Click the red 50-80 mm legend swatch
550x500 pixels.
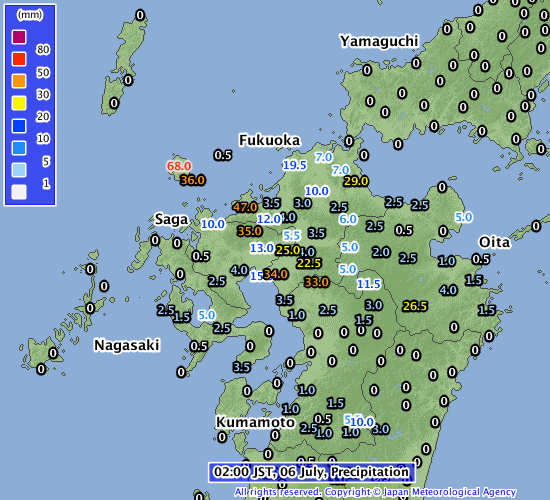click(x=19, y=59)
